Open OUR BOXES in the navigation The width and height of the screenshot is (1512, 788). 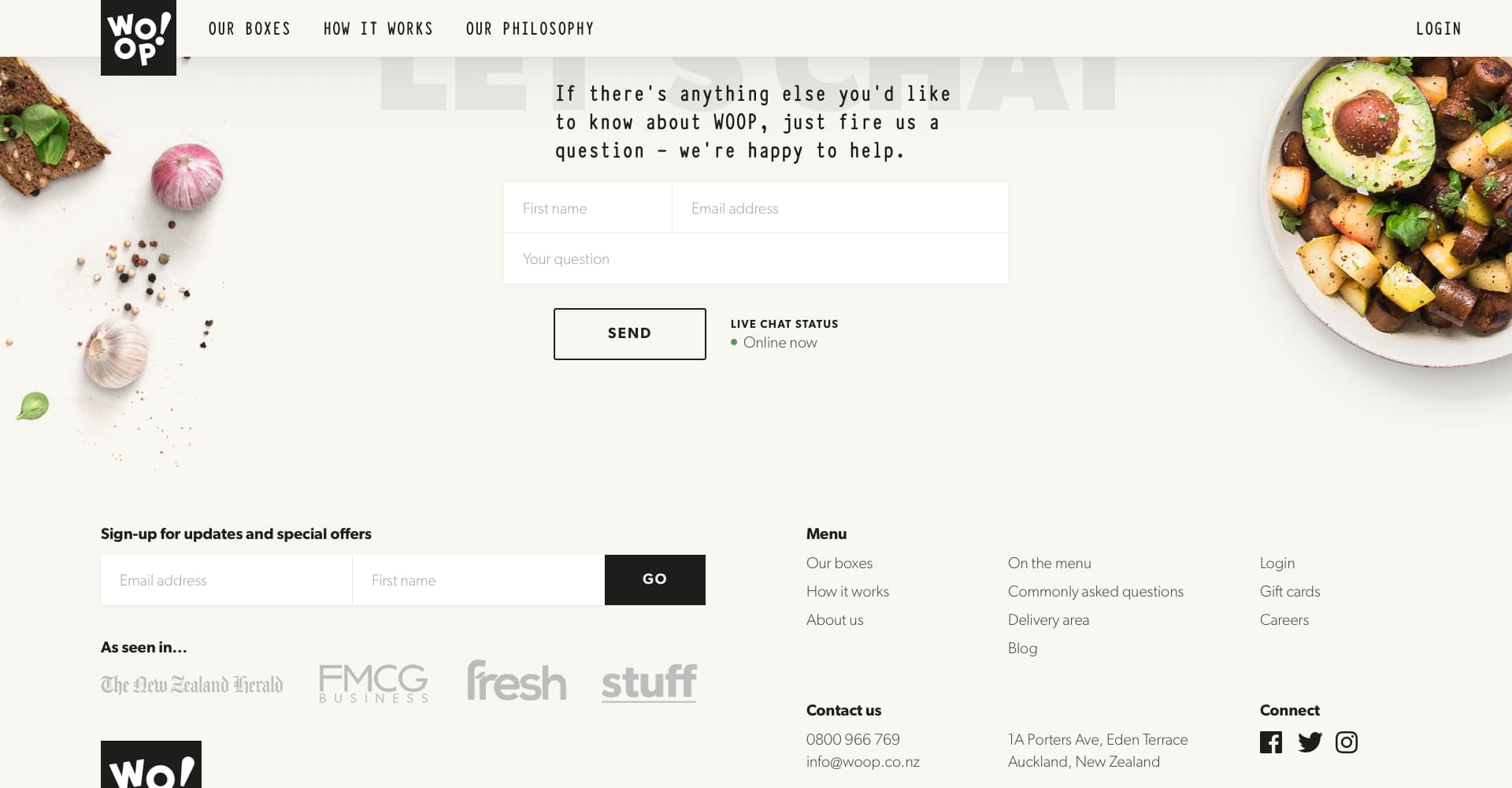(250, 28)
